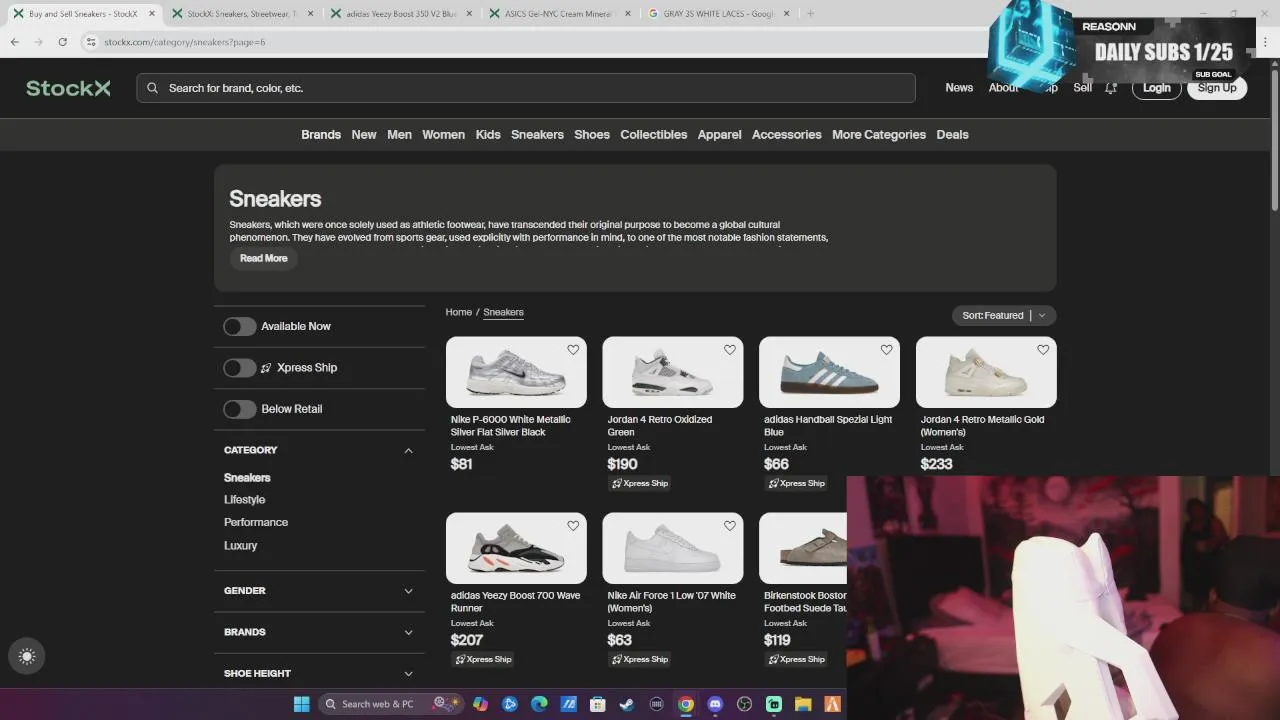Switch to the ASICS Gel-NYC Cream tab
1280x720 pixels.
(558, 14)
